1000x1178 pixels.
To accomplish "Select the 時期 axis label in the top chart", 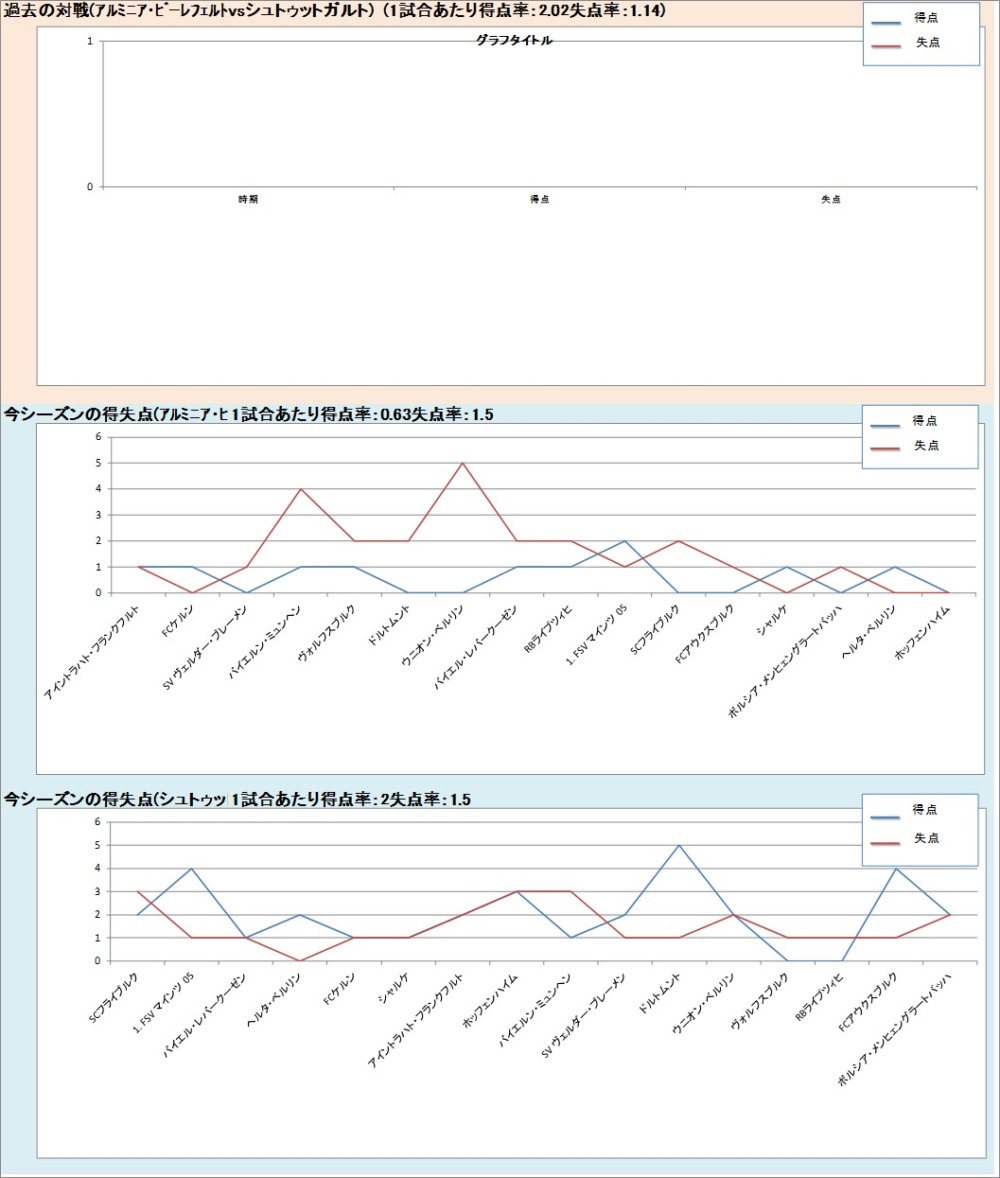I will (x=248, y=200).
